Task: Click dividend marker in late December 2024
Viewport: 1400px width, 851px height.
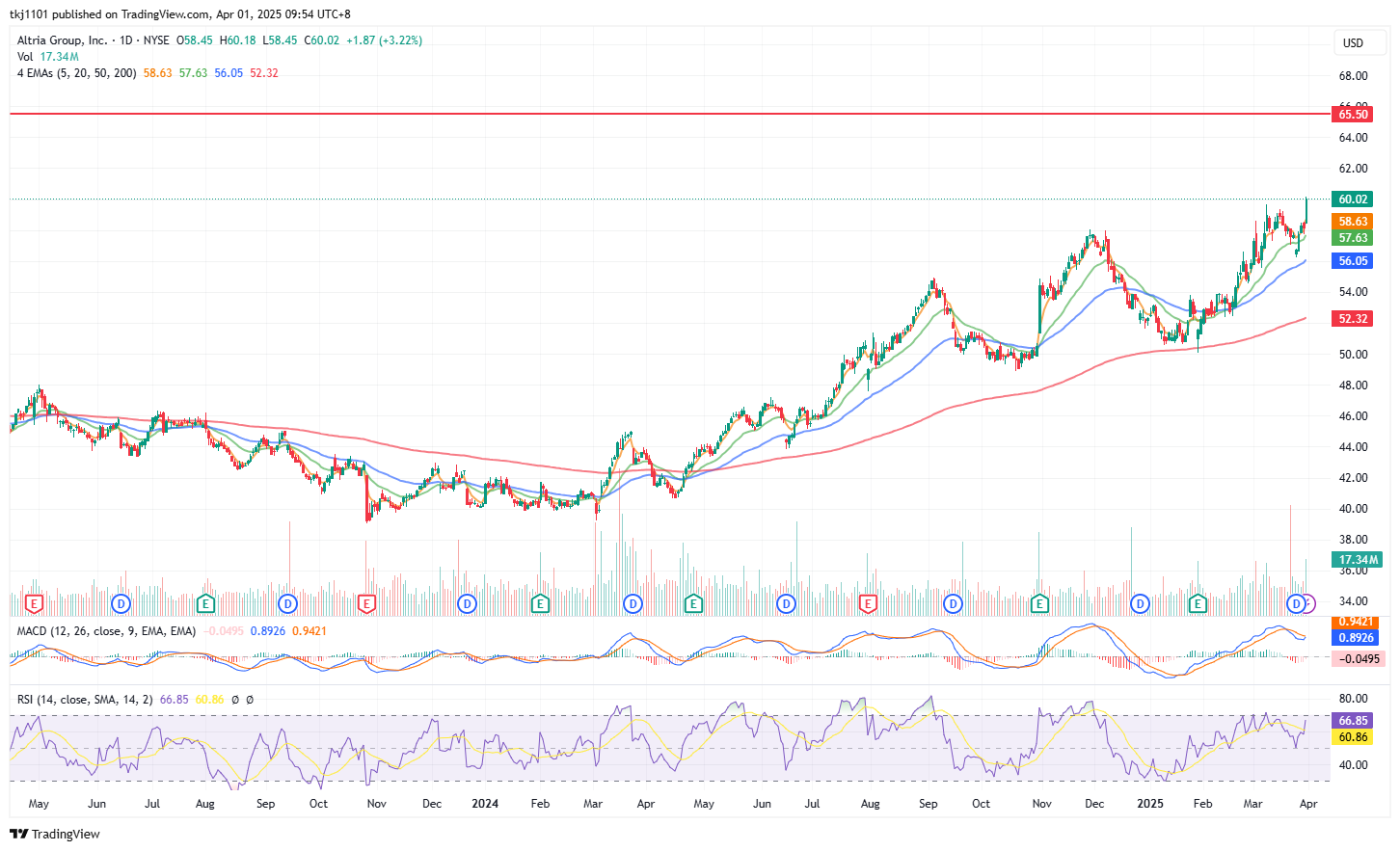Action: 1140,604
